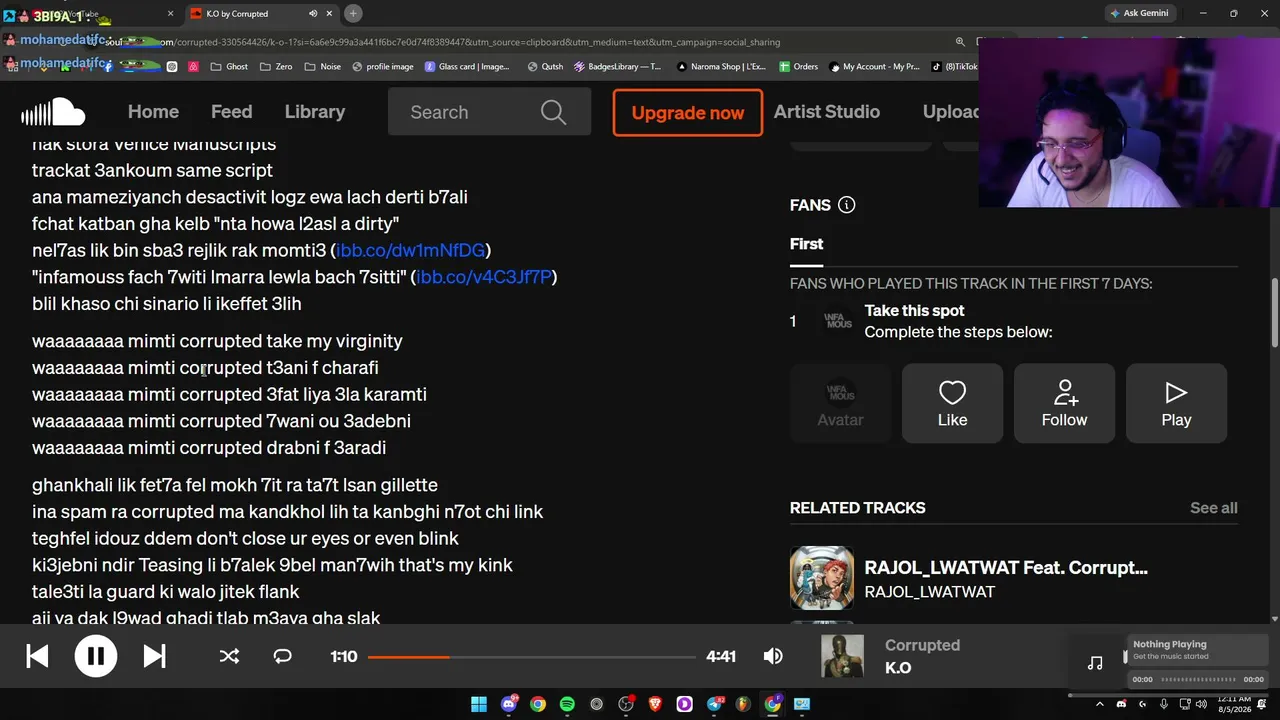Viewport: 1280px width, 720px height.
Task: Click the page vertical scrollbar
Action: pyautogui.click(x=1274, y=313)
